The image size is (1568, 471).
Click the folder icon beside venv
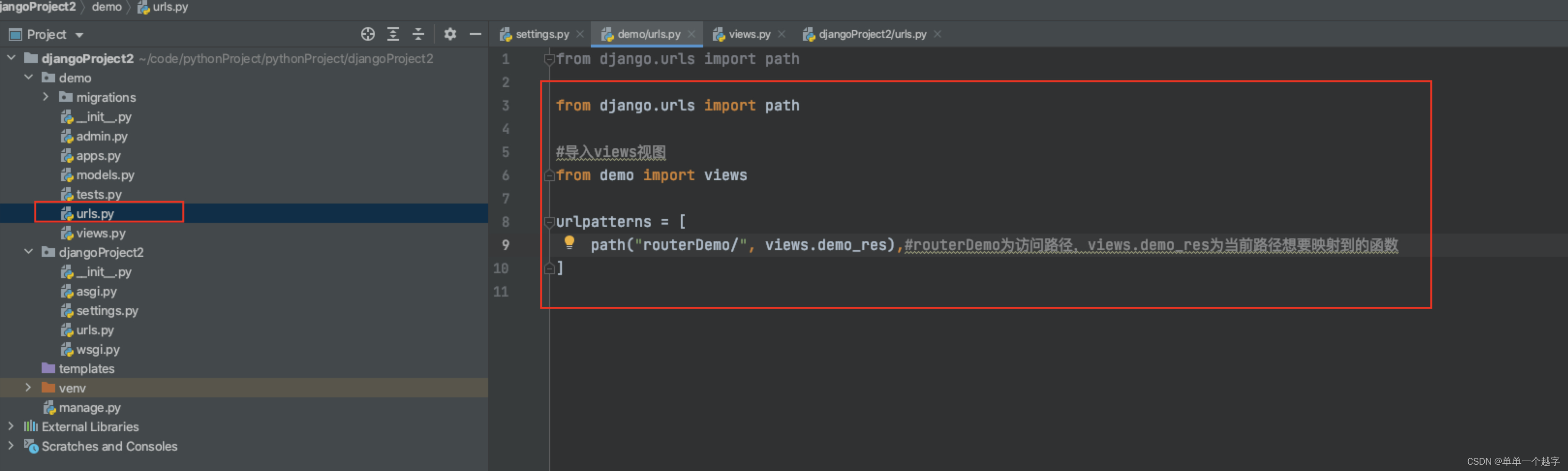49,388
